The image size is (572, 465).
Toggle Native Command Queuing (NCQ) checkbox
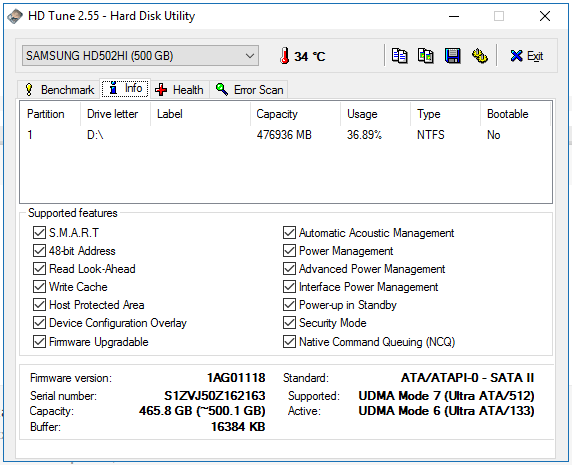point(289,342)
